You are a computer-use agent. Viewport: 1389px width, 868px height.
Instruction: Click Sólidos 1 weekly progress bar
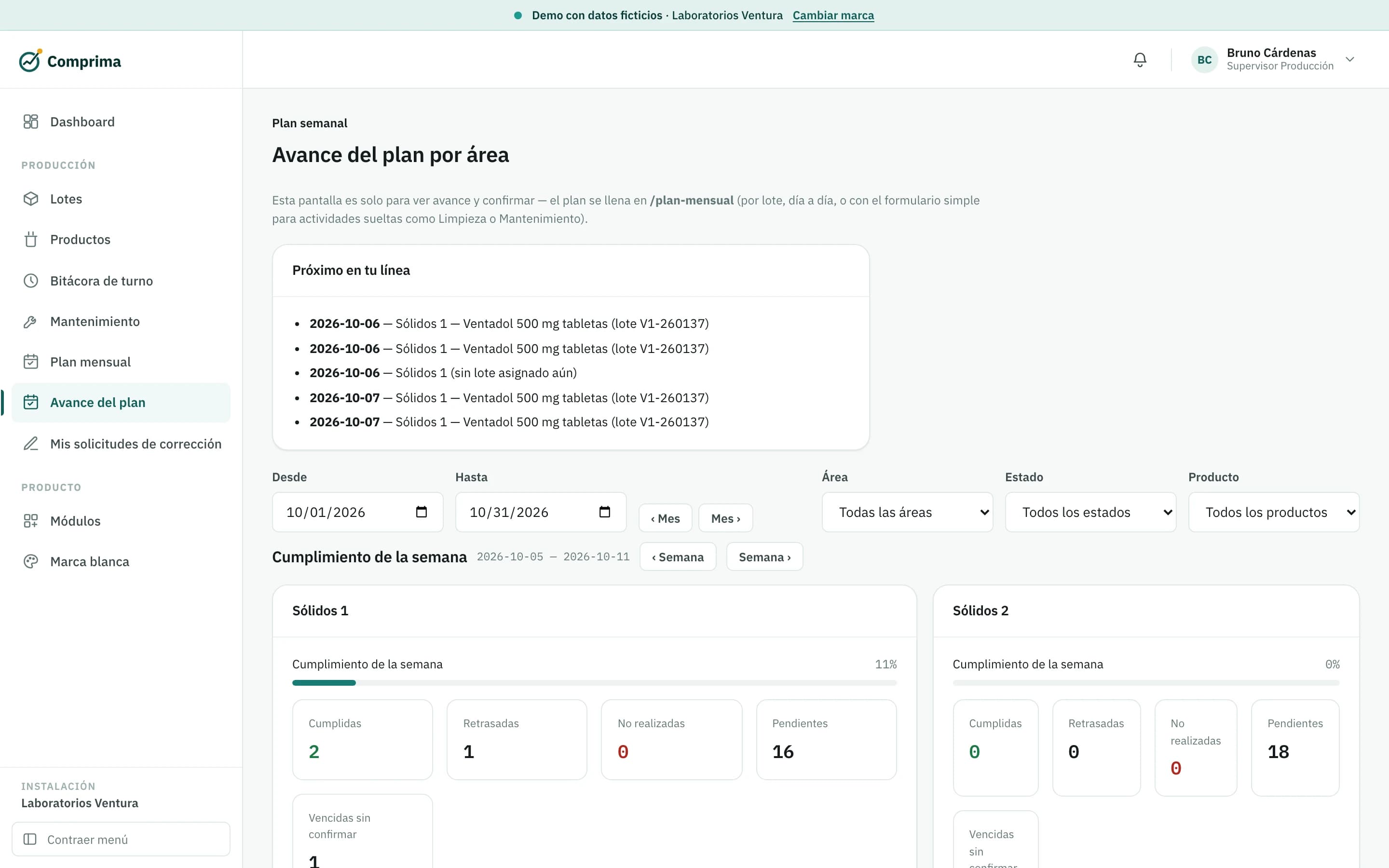(594, 682)
